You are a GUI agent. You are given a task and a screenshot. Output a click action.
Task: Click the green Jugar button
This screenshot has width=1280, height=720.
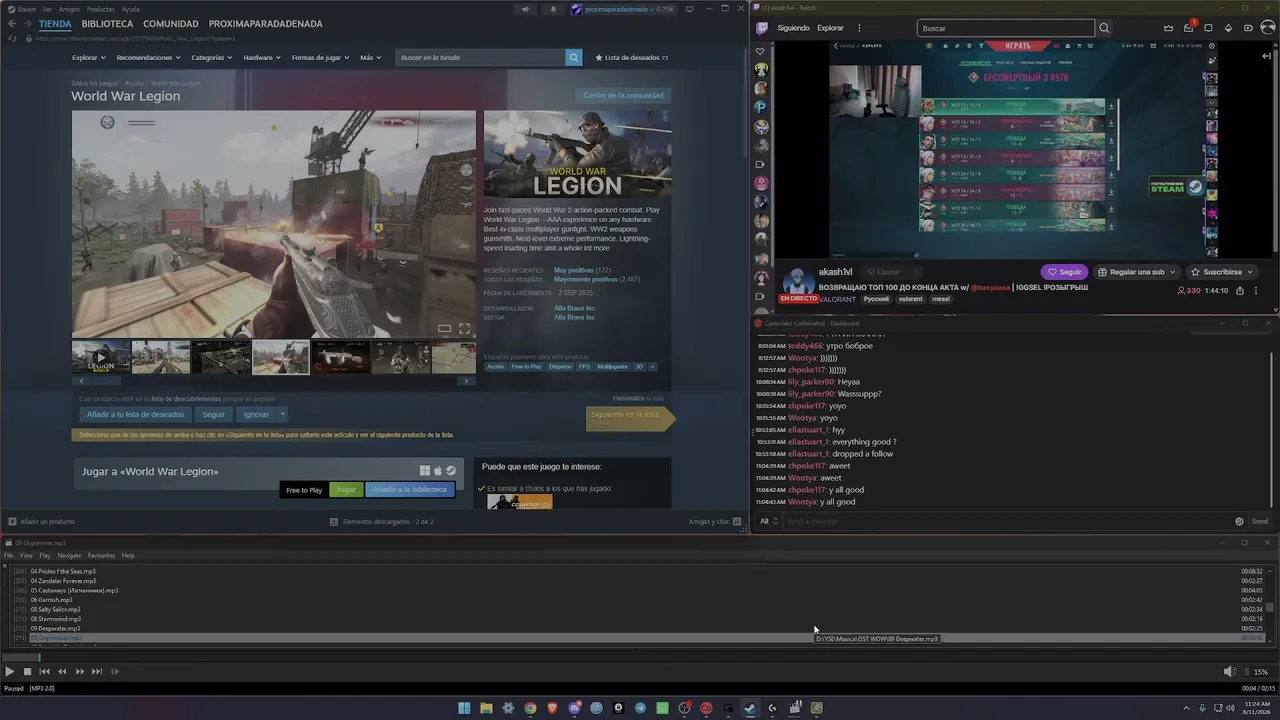tap(346, 490)
